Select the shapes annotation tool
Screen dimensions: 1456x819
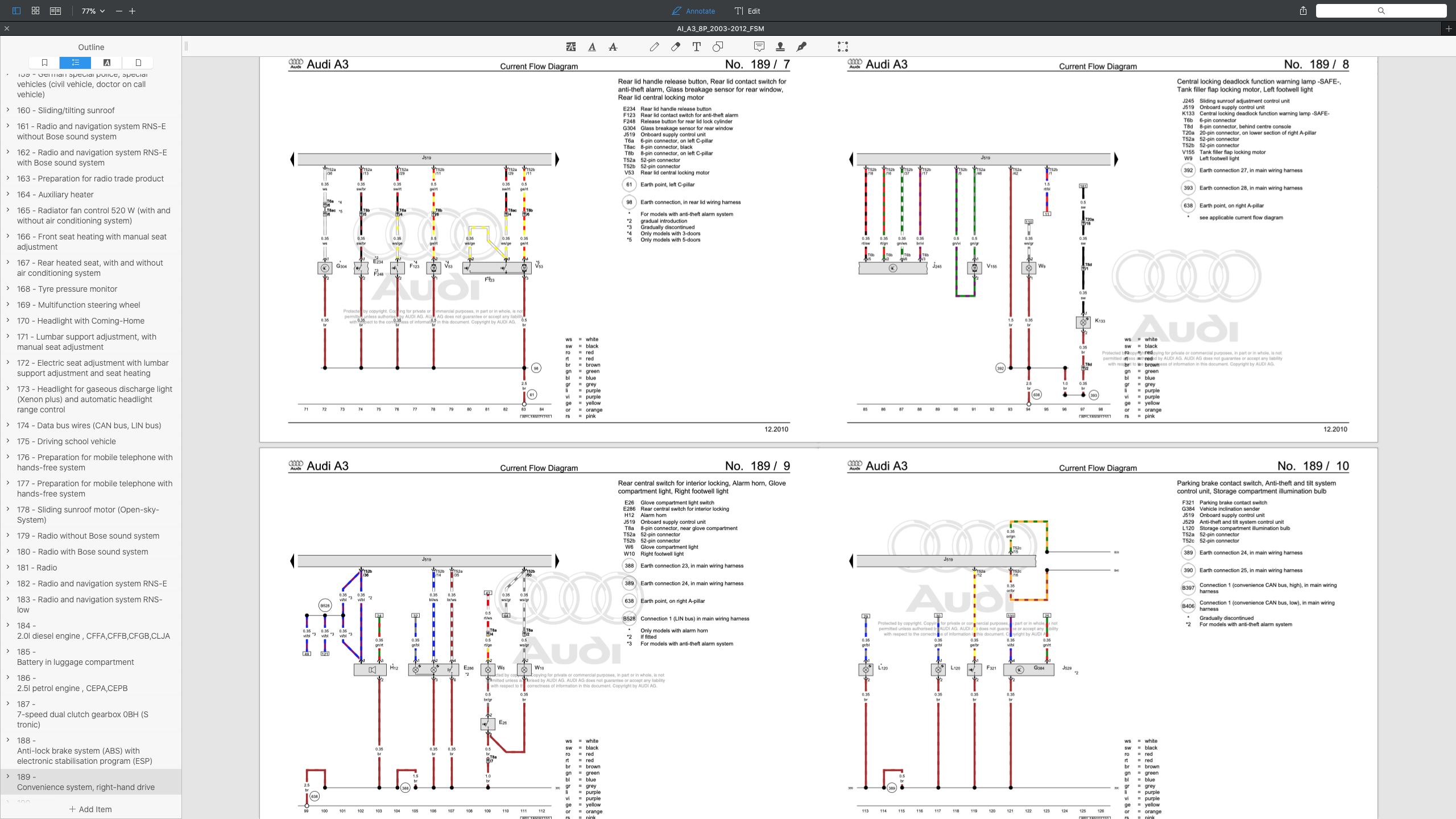point(718,47)
